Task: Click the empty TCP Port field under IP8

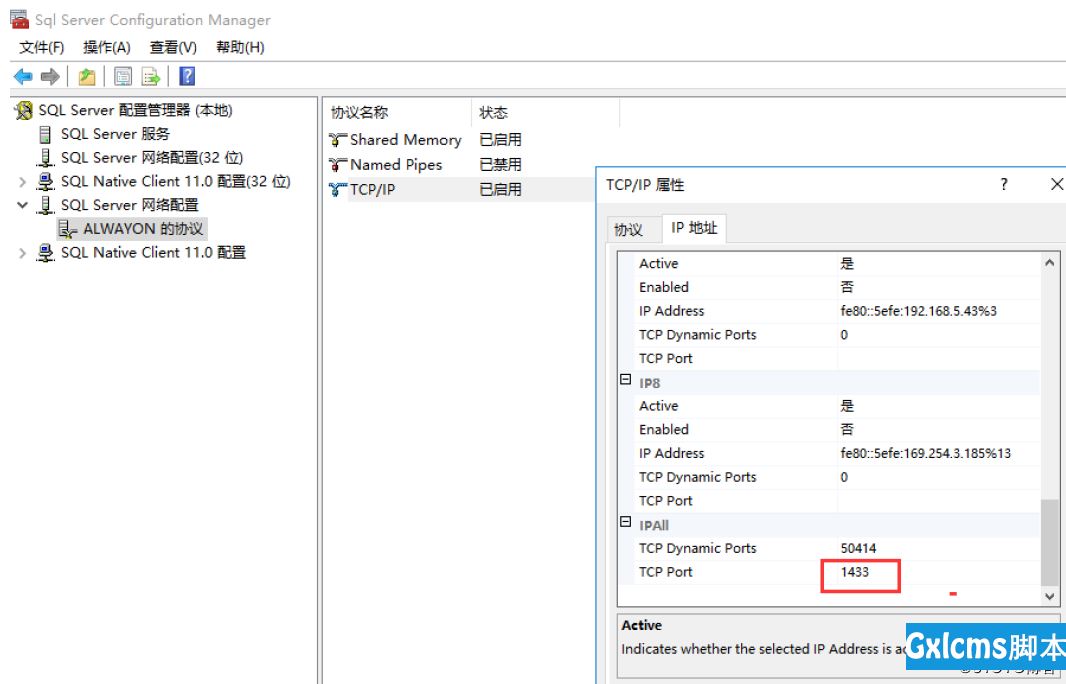Action: (939, 501)
